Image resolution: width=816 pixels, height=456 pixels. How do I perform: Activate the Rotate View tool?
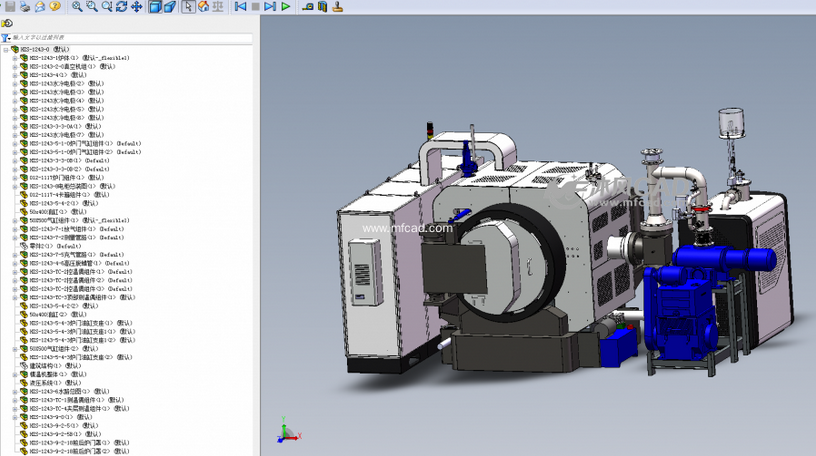pyautogui.click(x=121, y=6)
